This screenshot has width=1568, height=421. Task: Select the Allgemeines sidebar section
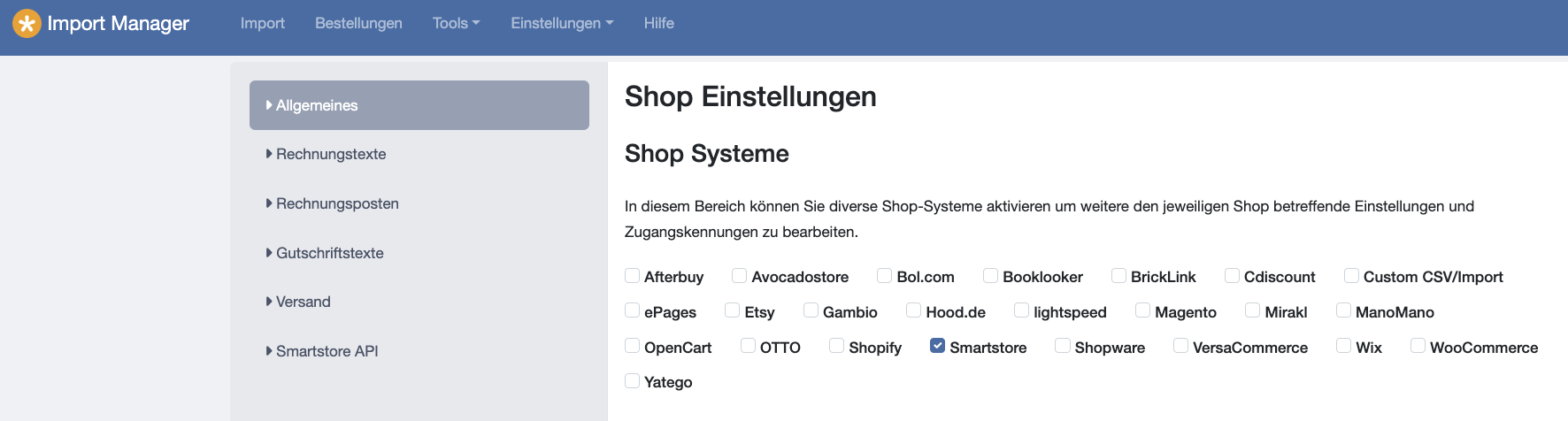point(419,105)
